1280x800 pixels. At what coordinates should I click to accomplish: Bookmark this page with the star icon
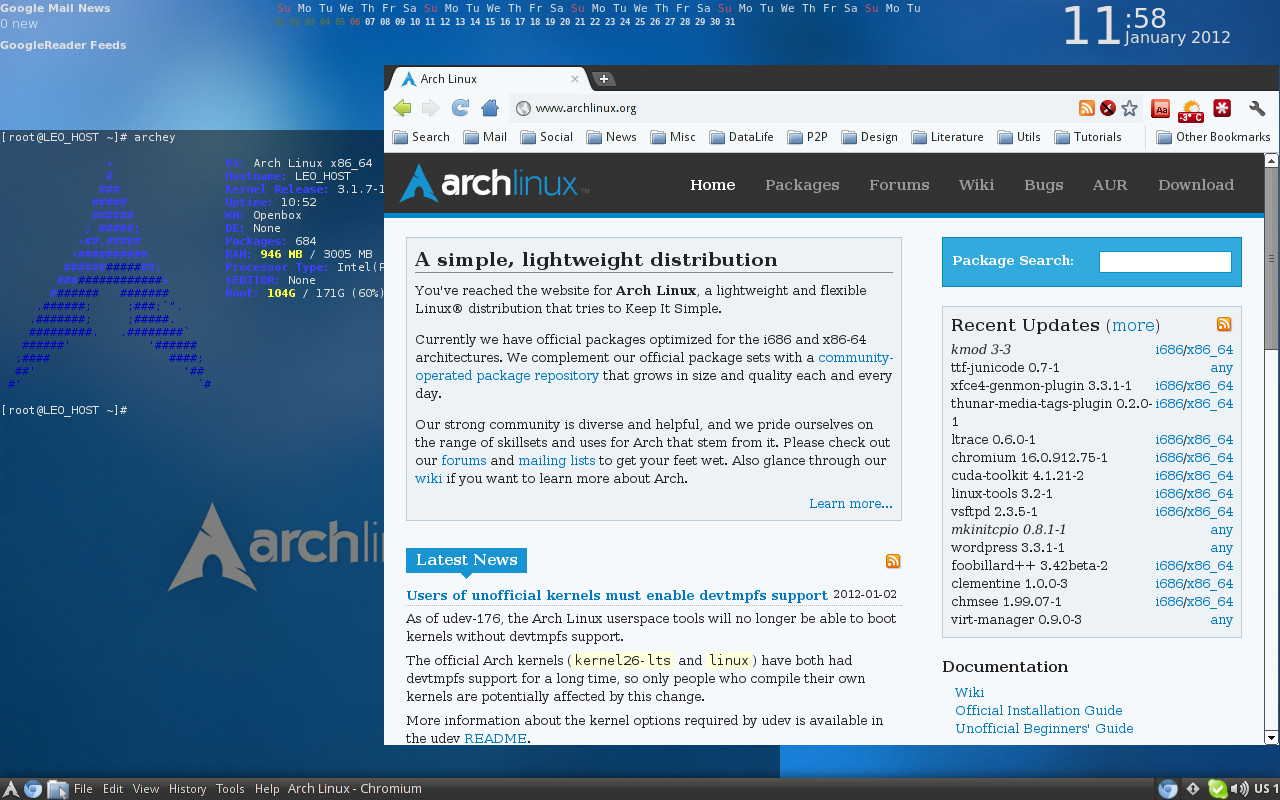(1129, 108)
